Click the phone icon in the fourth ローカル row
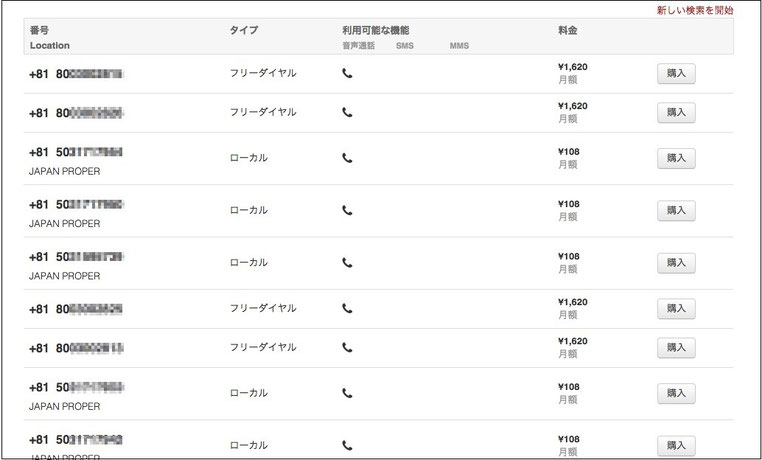The image size is (762, 460). [347, 393]
